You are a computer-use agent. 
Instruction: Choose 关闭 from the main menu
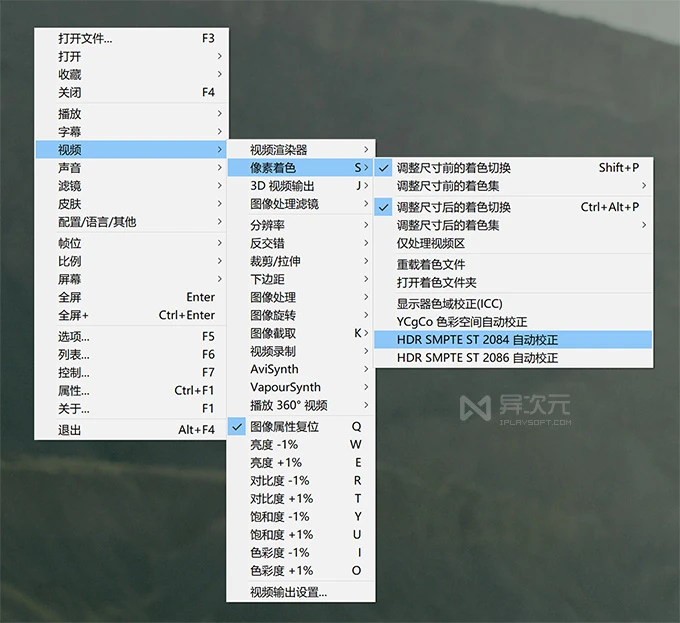tap(131, 92)
